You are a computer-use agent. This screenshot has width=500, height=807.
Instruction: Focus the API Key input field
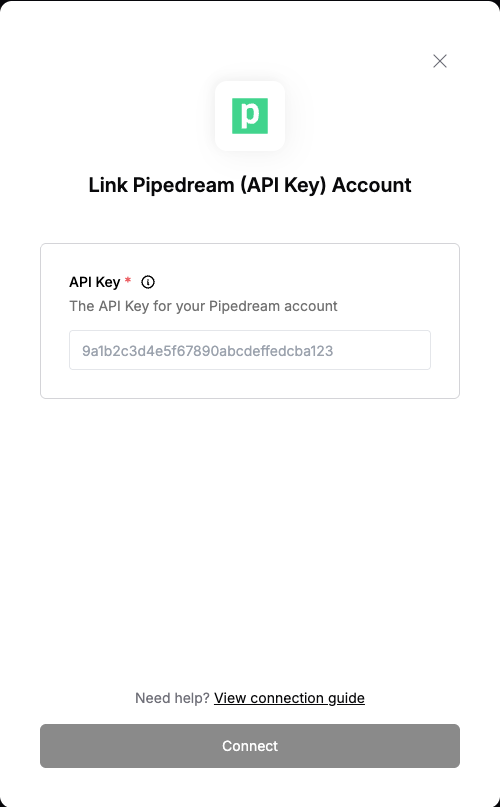point(250,350)
